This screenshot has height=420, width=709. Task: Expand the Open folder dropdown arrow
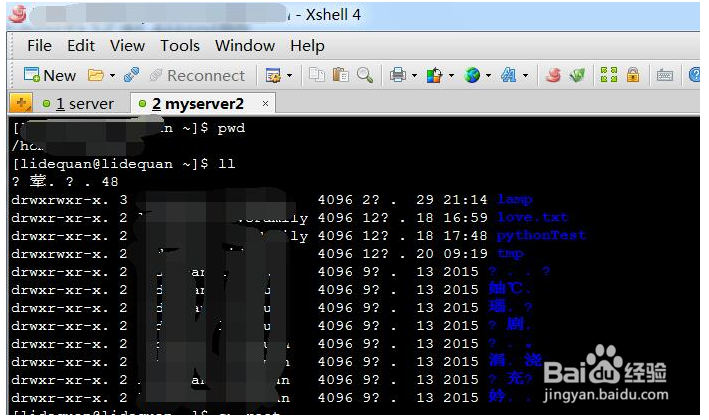click(x=112, y=76)
